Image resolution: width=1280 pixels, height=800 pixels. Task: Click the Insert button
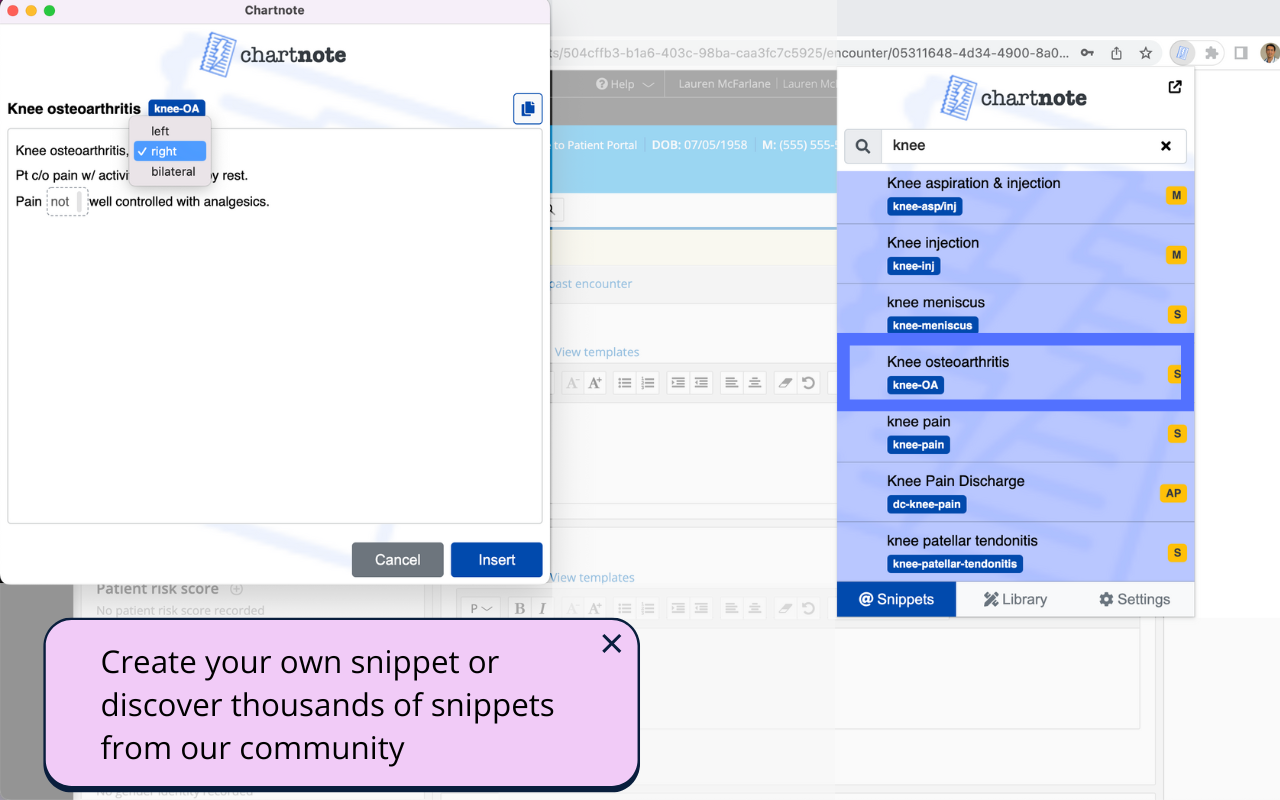tap(497, 560)
